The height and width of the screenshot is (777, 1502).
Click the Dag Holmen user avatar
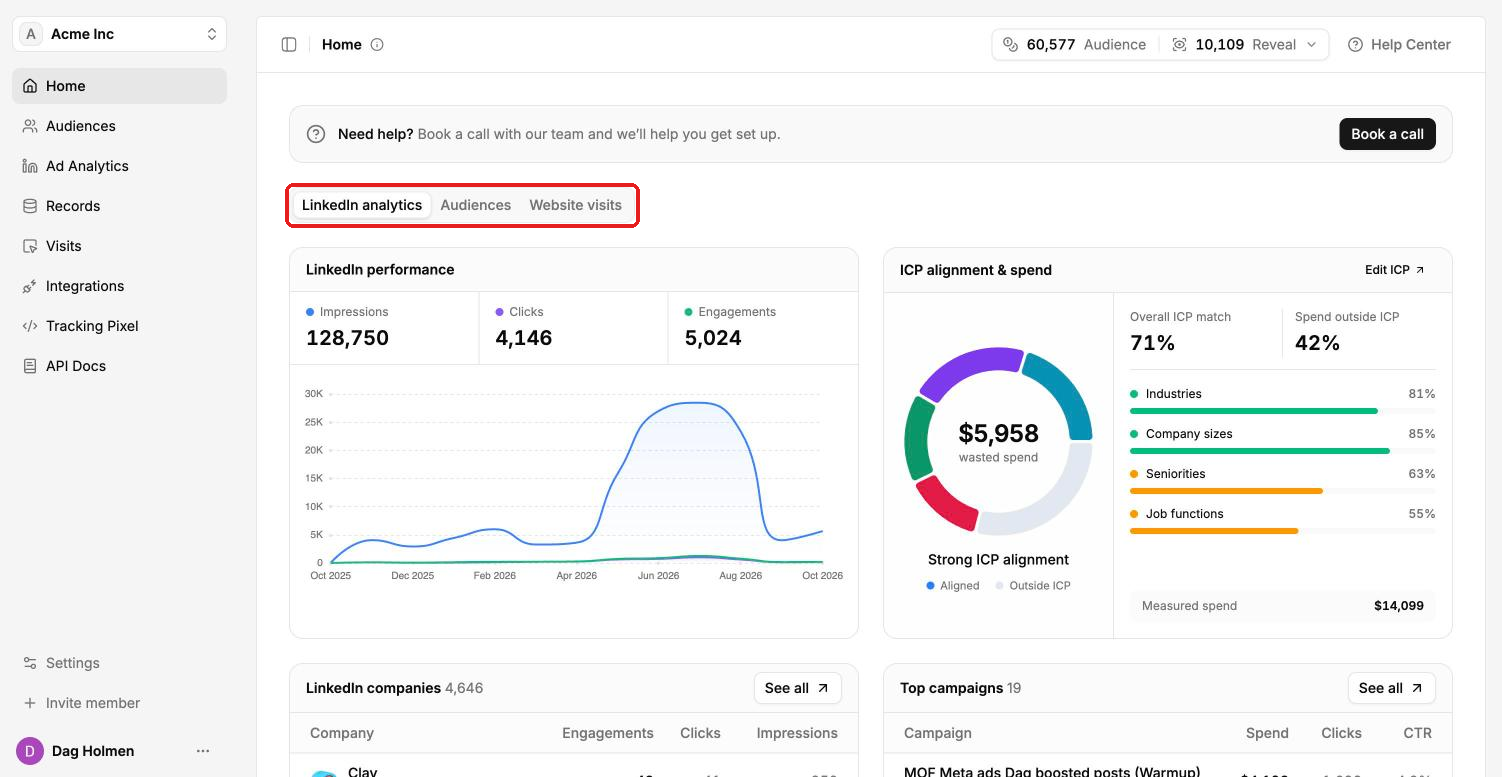[x=30, y=751]
